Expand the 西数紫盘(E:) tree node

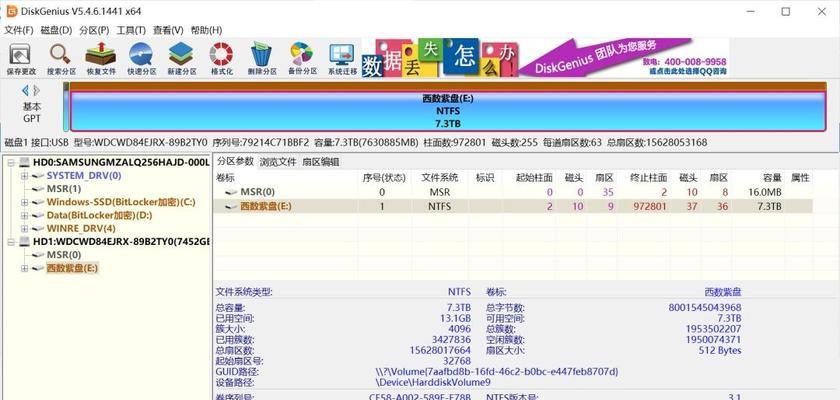(x=24, y=268)
